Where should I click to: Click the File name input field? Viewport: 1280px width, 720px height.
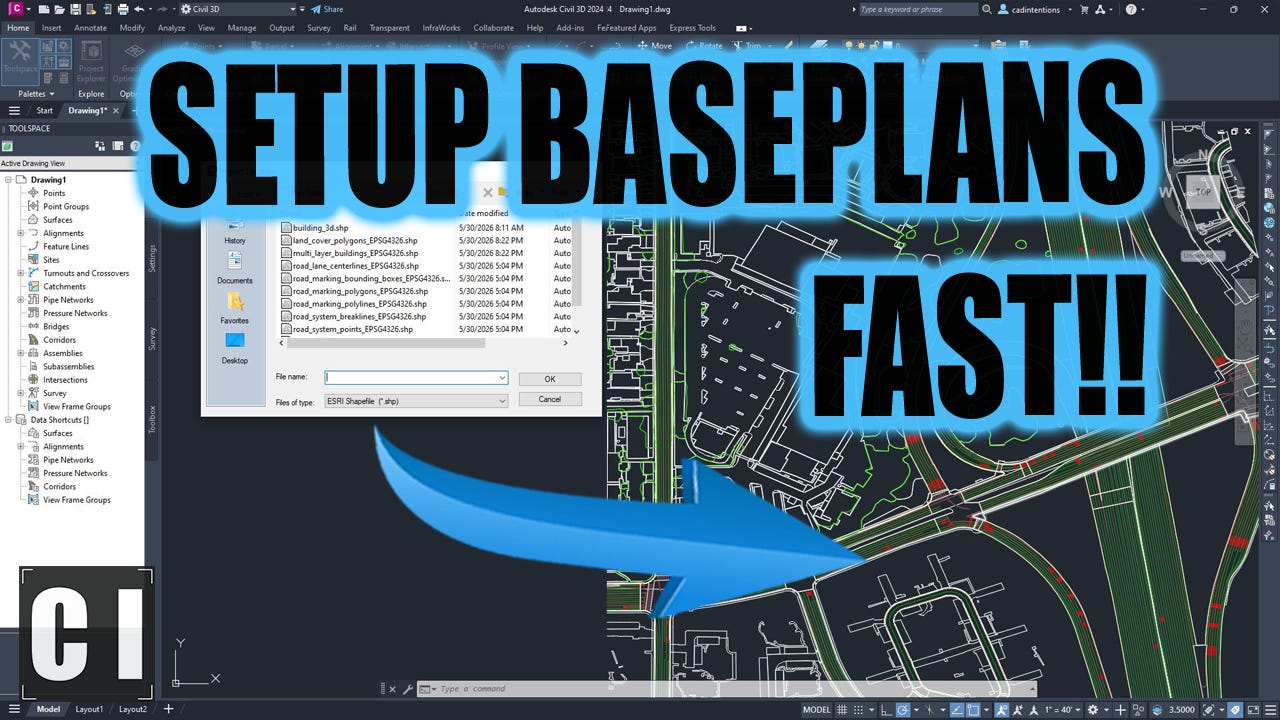click(416, 378)
